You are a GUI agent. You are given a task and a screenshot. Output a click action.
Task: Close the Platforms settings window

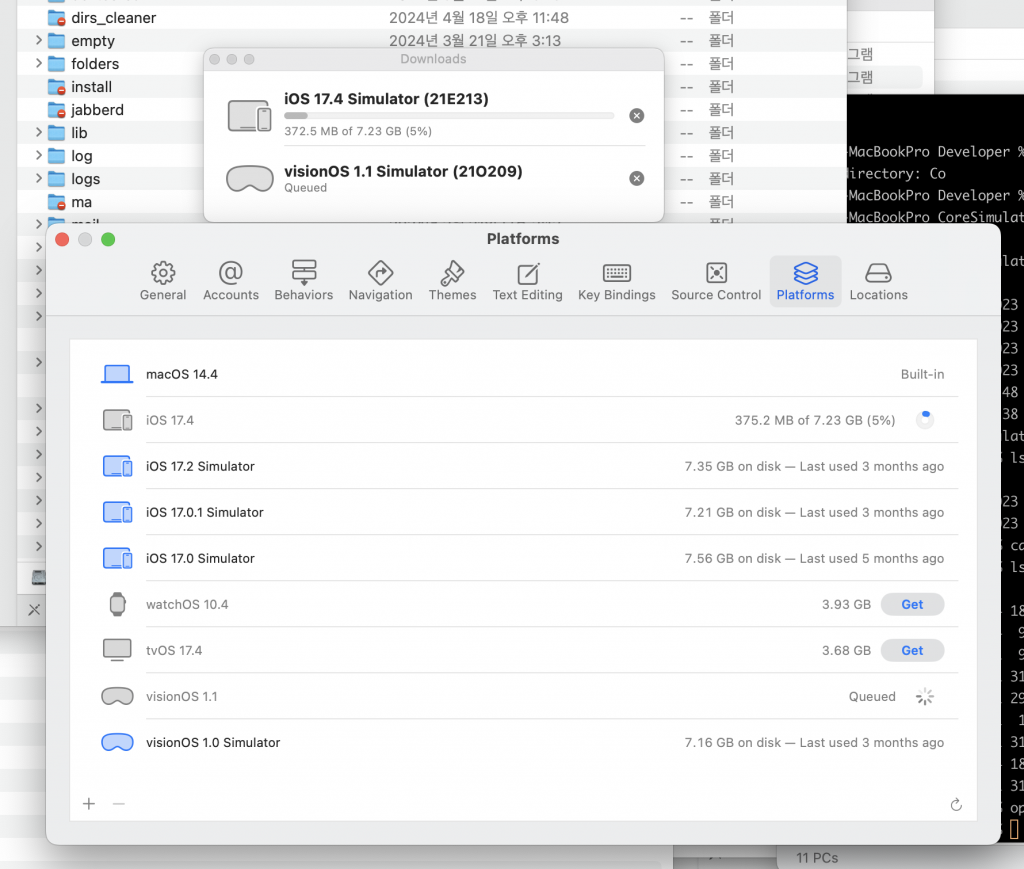pos(62,240)
